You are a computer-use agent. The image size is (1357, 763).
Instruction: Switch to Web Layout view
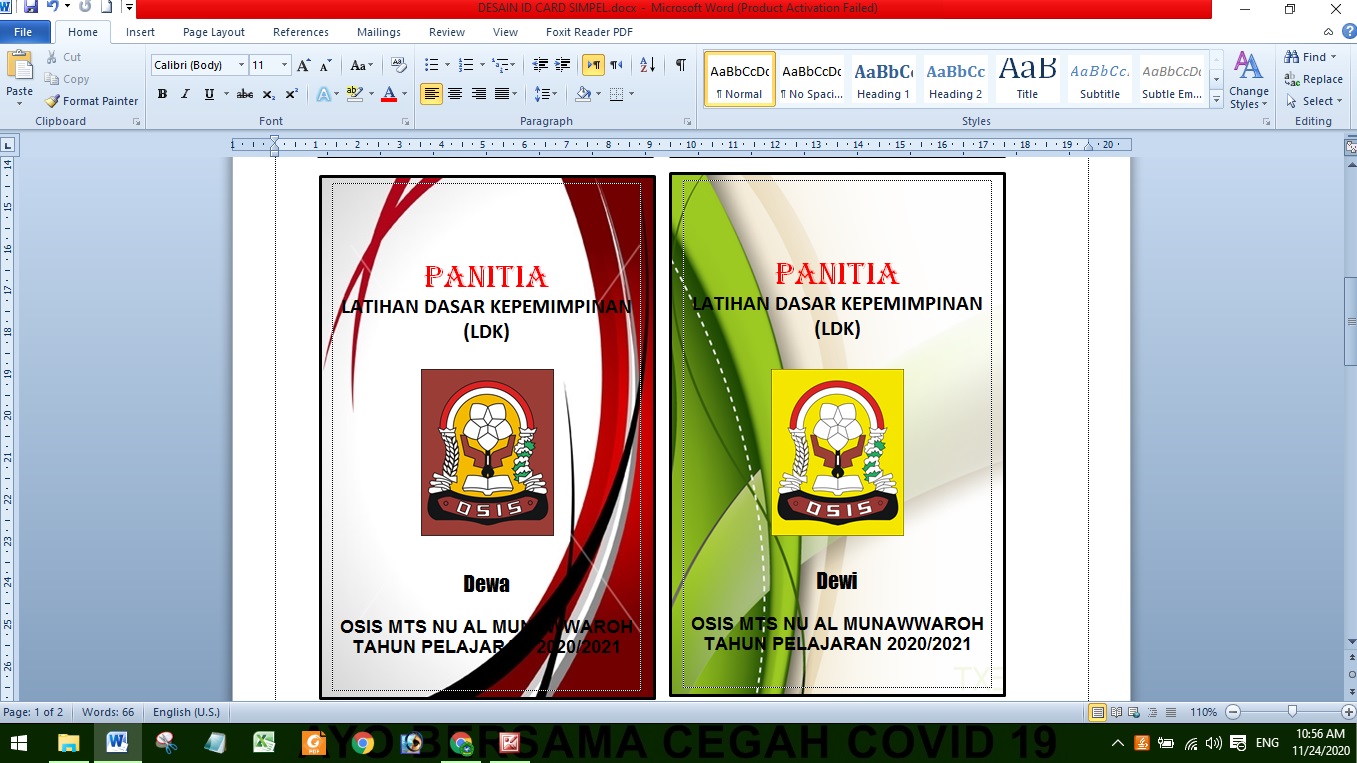(1134, 713)
